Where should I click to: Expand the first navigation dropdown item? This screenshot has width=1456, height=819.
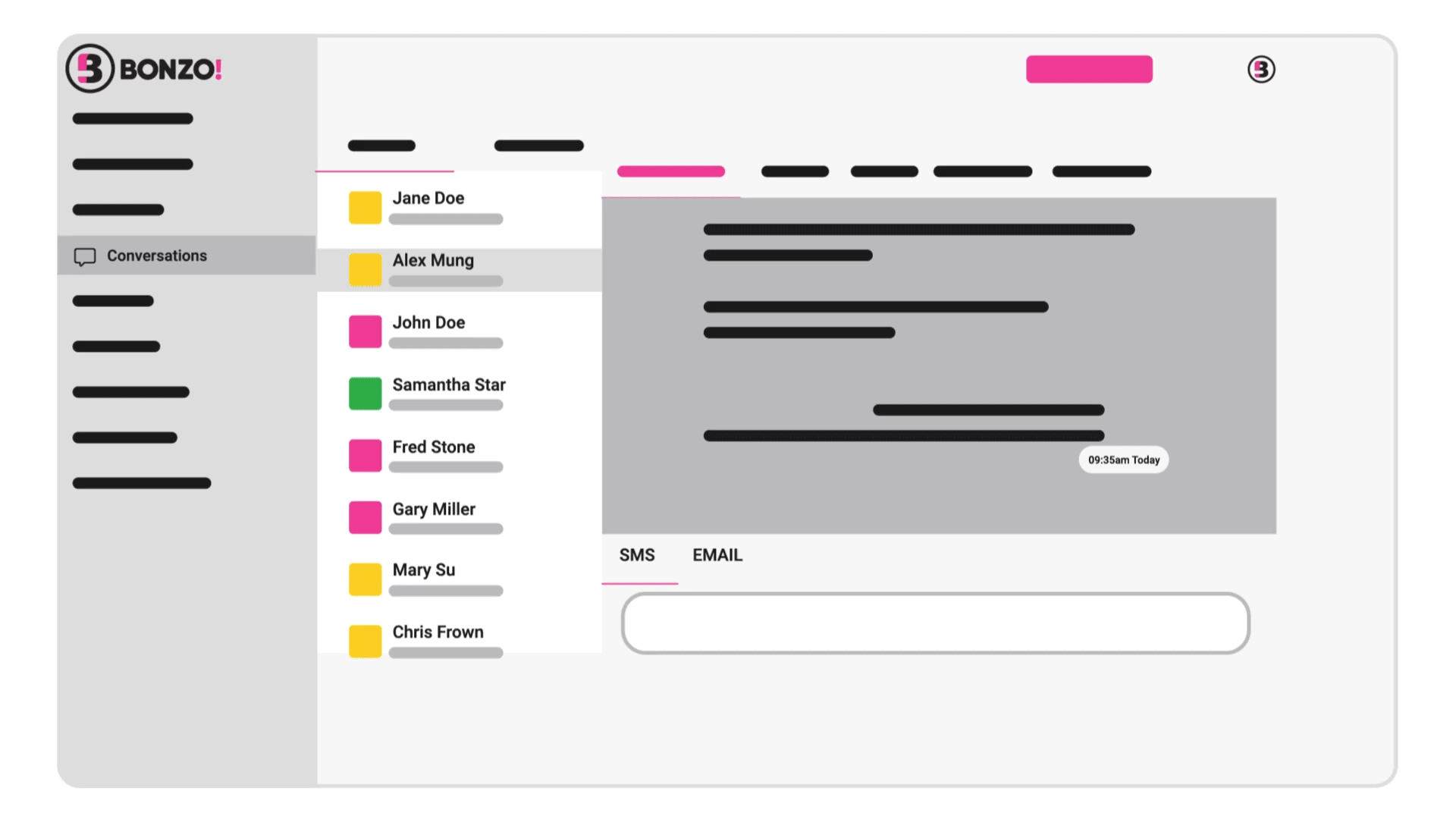134,119
